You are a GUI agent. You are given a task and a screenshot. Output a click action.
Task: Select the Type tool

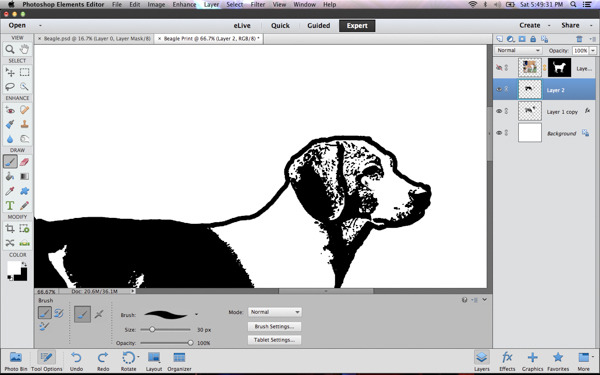click(x=10, y=205)
